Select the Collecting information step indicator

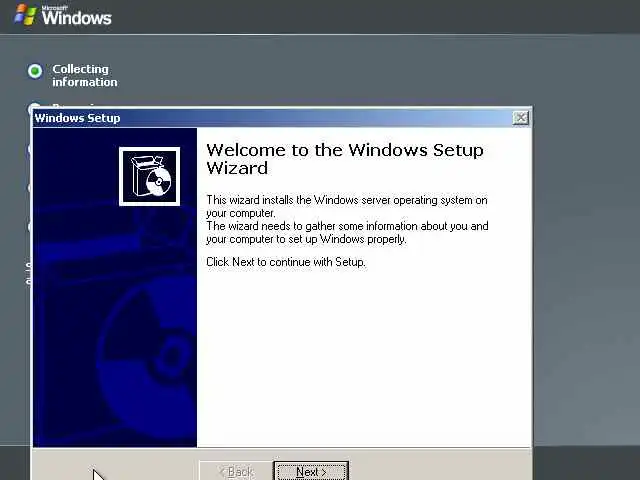35,71
